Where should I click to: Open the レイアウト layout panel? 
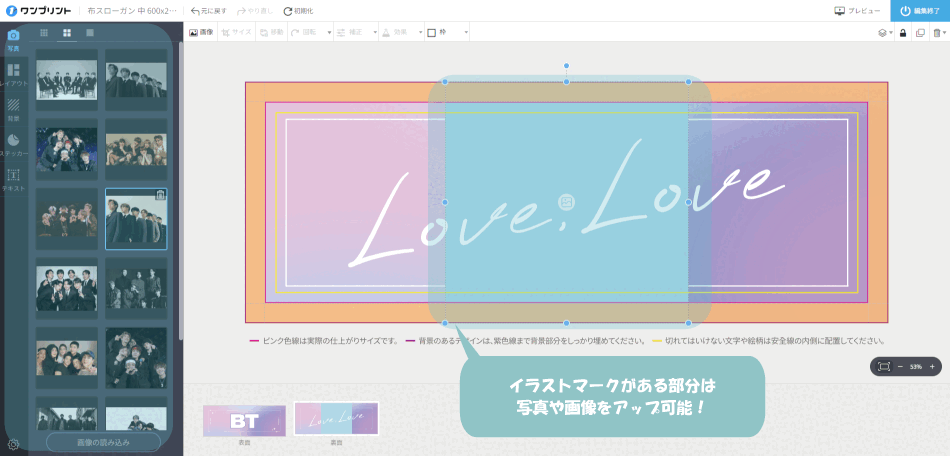[13, 74]
